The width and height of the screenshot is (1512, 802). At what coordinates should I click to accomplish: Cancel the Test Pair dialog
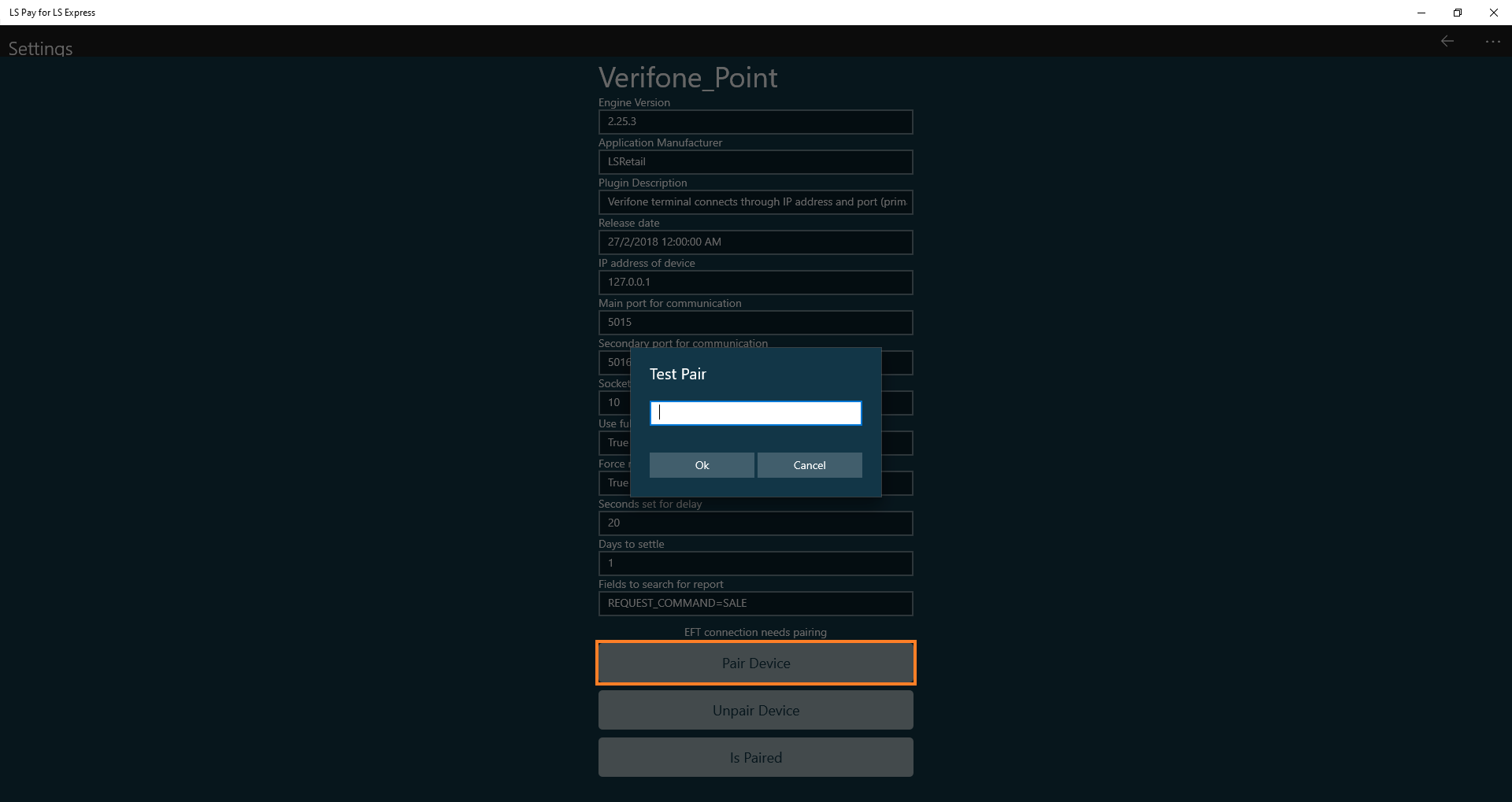click(810, 465)
